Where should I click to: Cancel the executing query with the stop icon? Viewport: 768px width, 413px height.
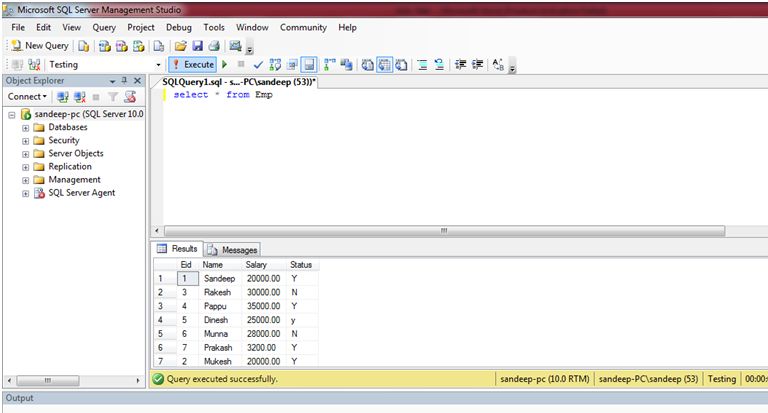(241, 64)
